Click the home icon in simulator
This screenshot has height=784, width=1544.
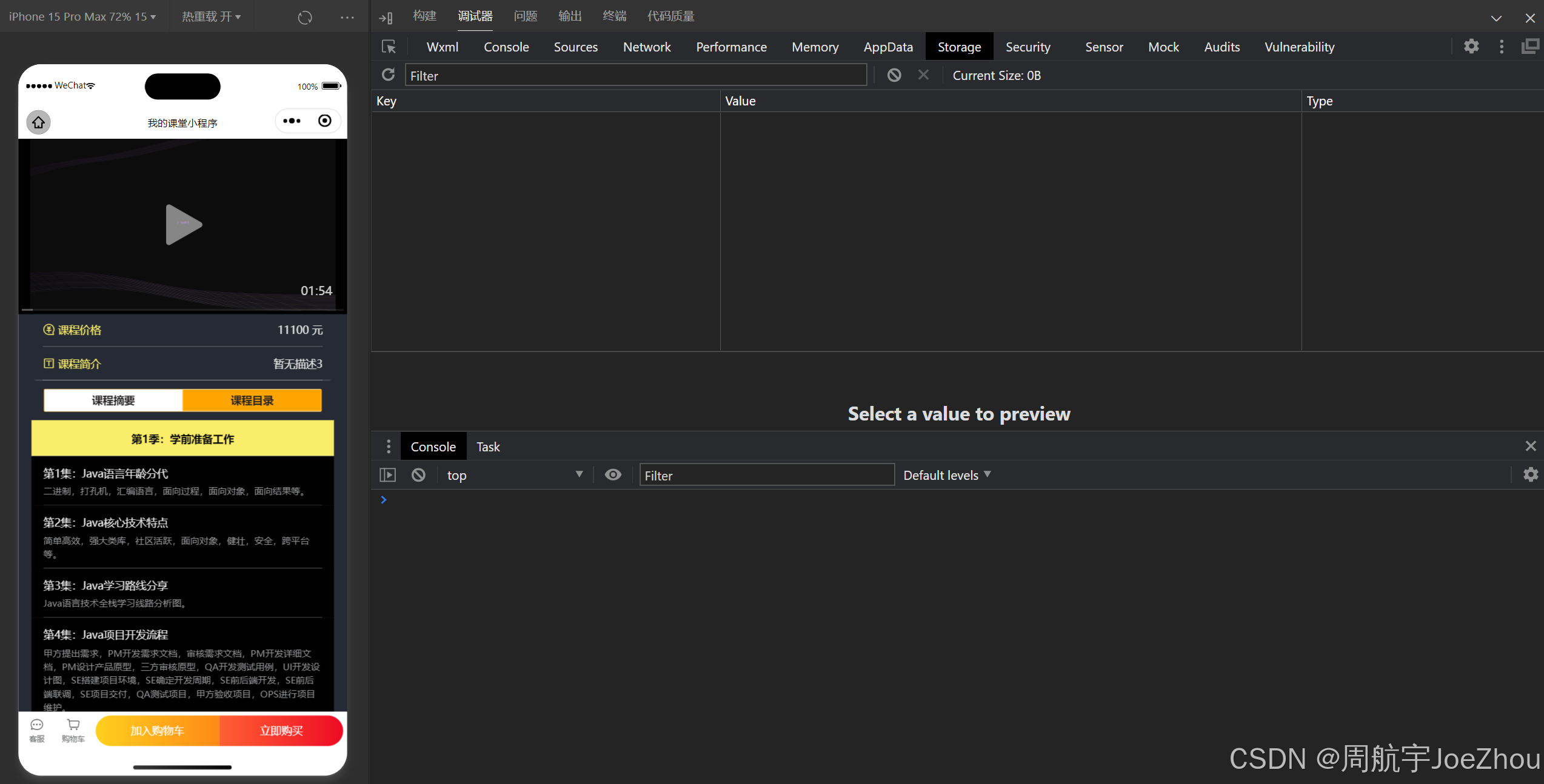click(x=38, y=122)
